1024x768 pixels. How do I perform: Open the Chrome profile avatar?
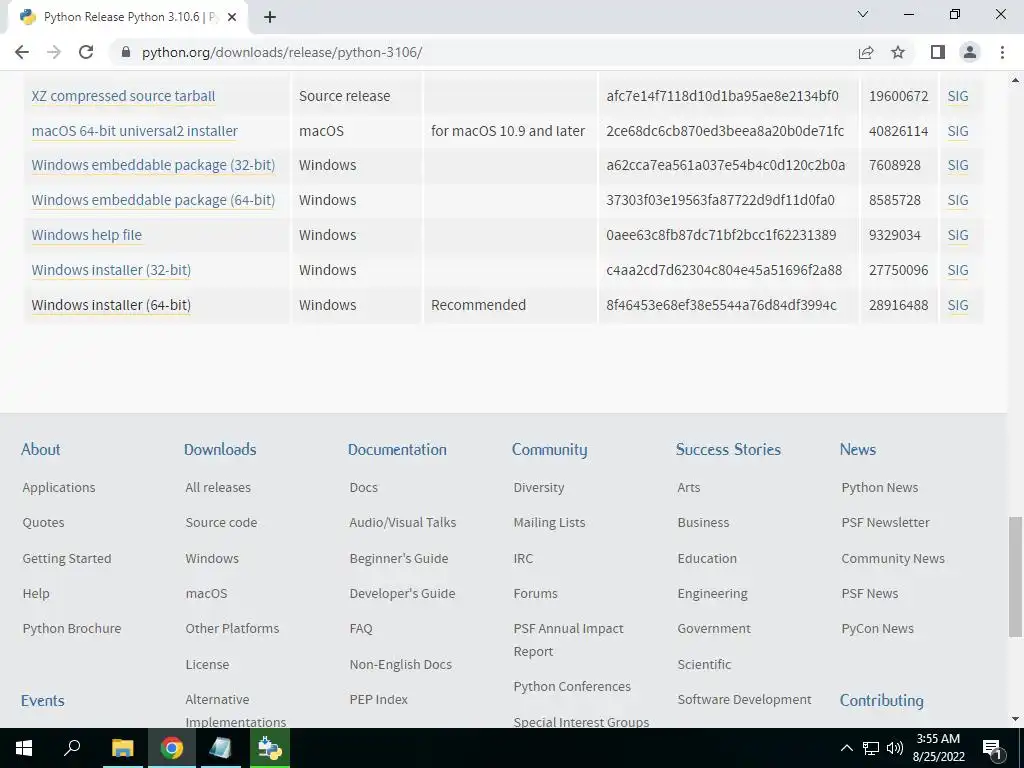coord(970,52)
